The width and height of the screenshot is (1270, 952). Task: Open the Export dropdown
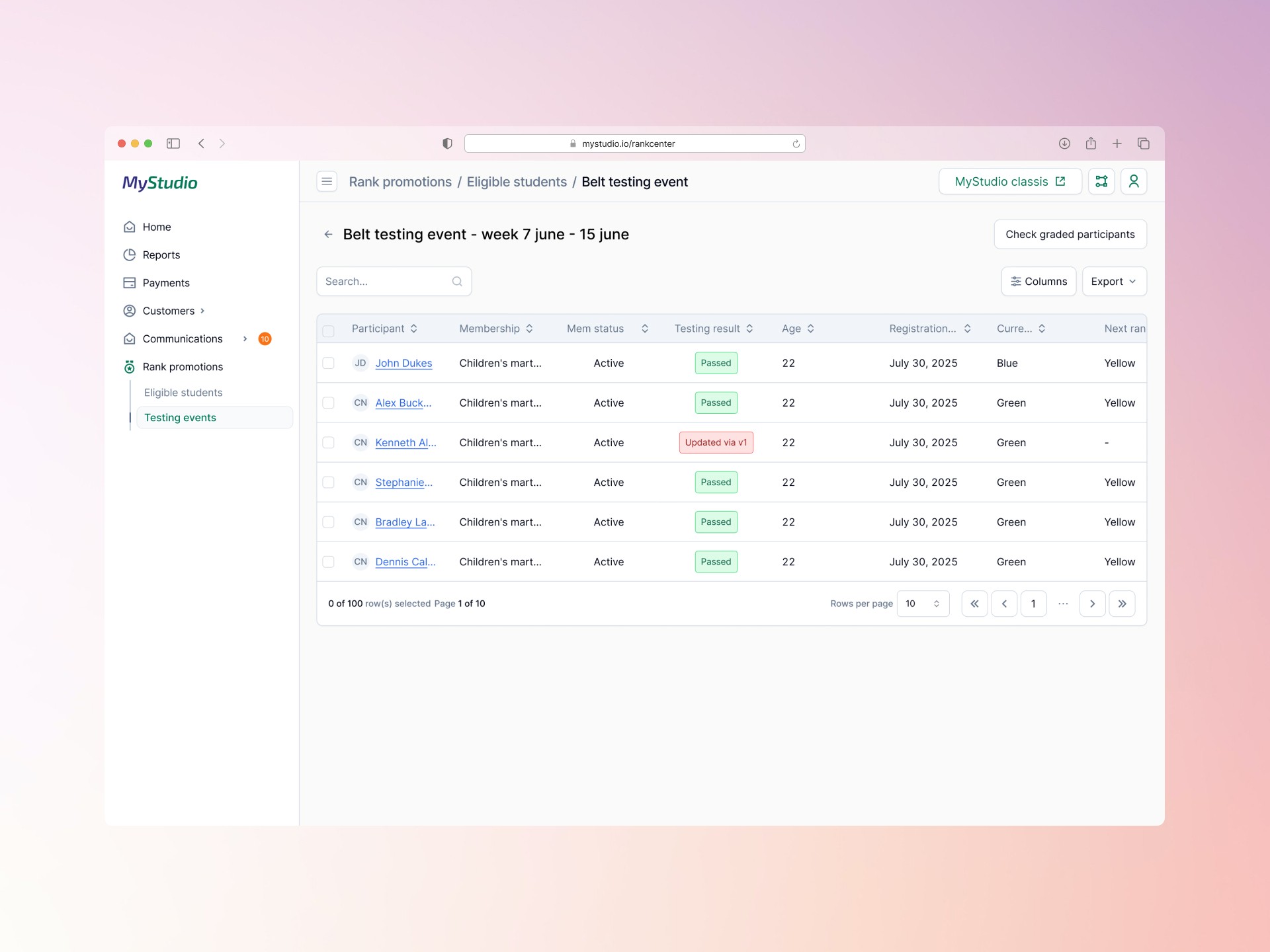click(x=1114, y=282)
